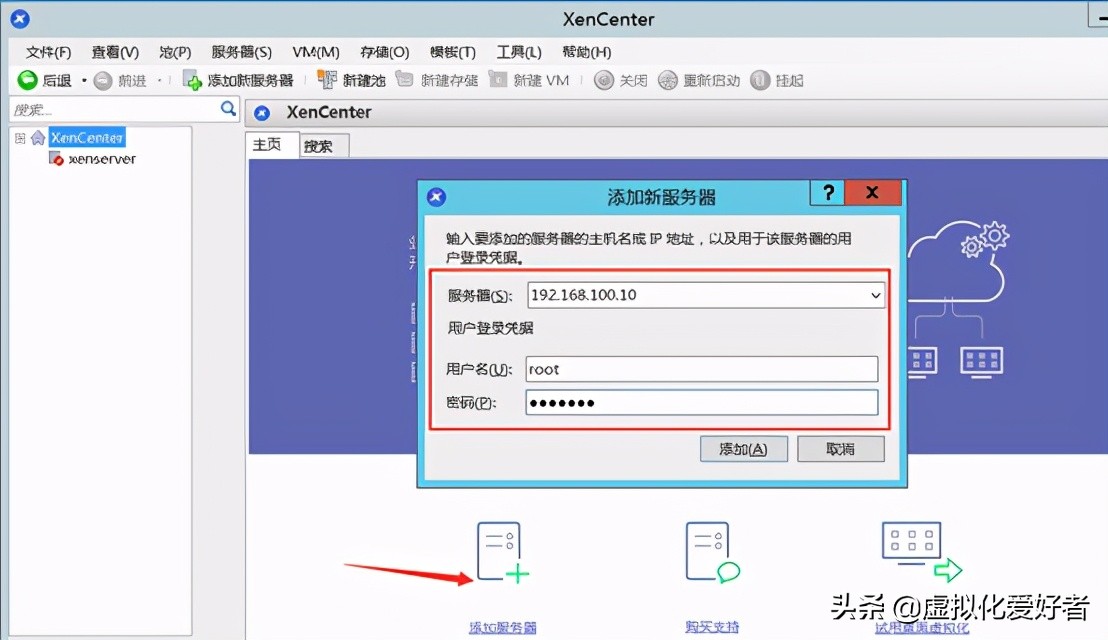
Task: Select XenCenter root node in tree
Action: click(x=87, y=138)
